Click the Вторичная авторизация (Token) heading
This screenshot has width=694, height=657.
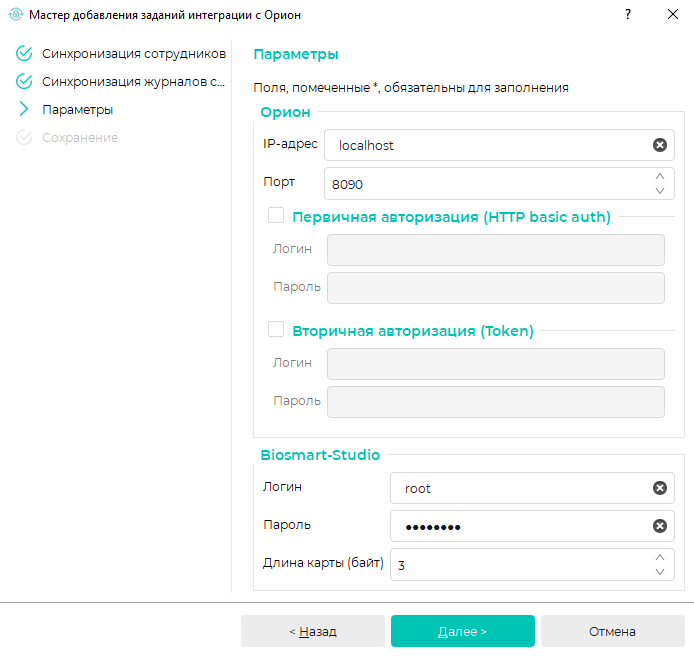(413, 331)
